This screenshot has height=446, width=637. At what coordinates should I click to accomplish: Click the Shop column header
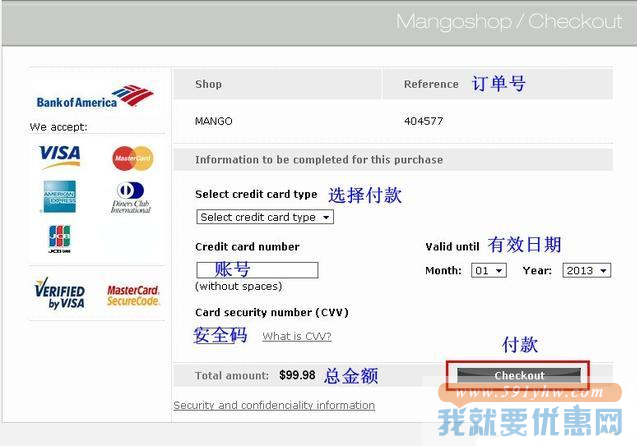[208, 84]
